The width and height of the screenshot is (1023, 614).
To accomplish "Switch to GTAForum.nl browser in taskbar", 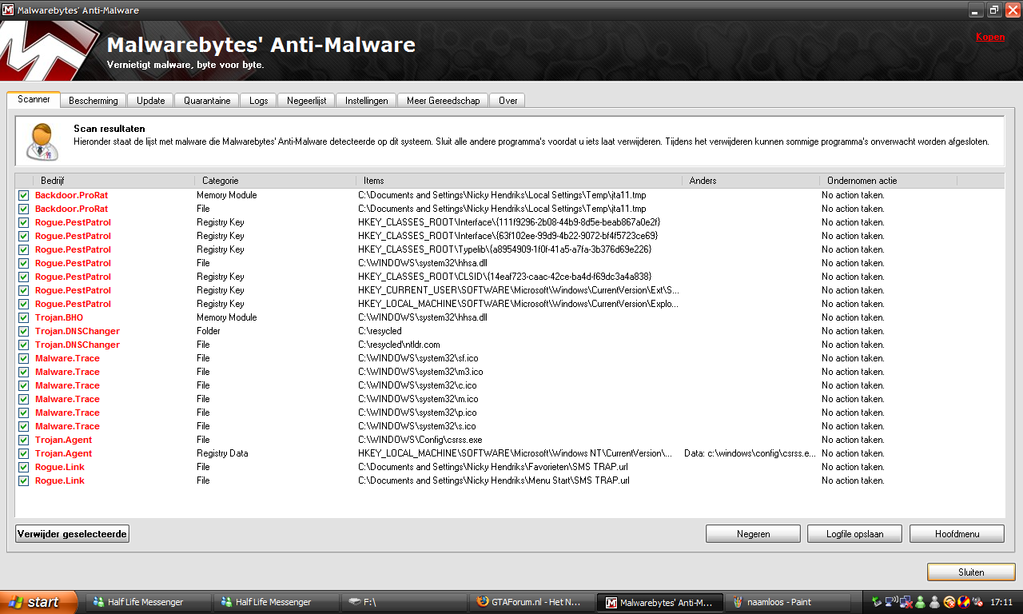I will [x=532, y=602].
